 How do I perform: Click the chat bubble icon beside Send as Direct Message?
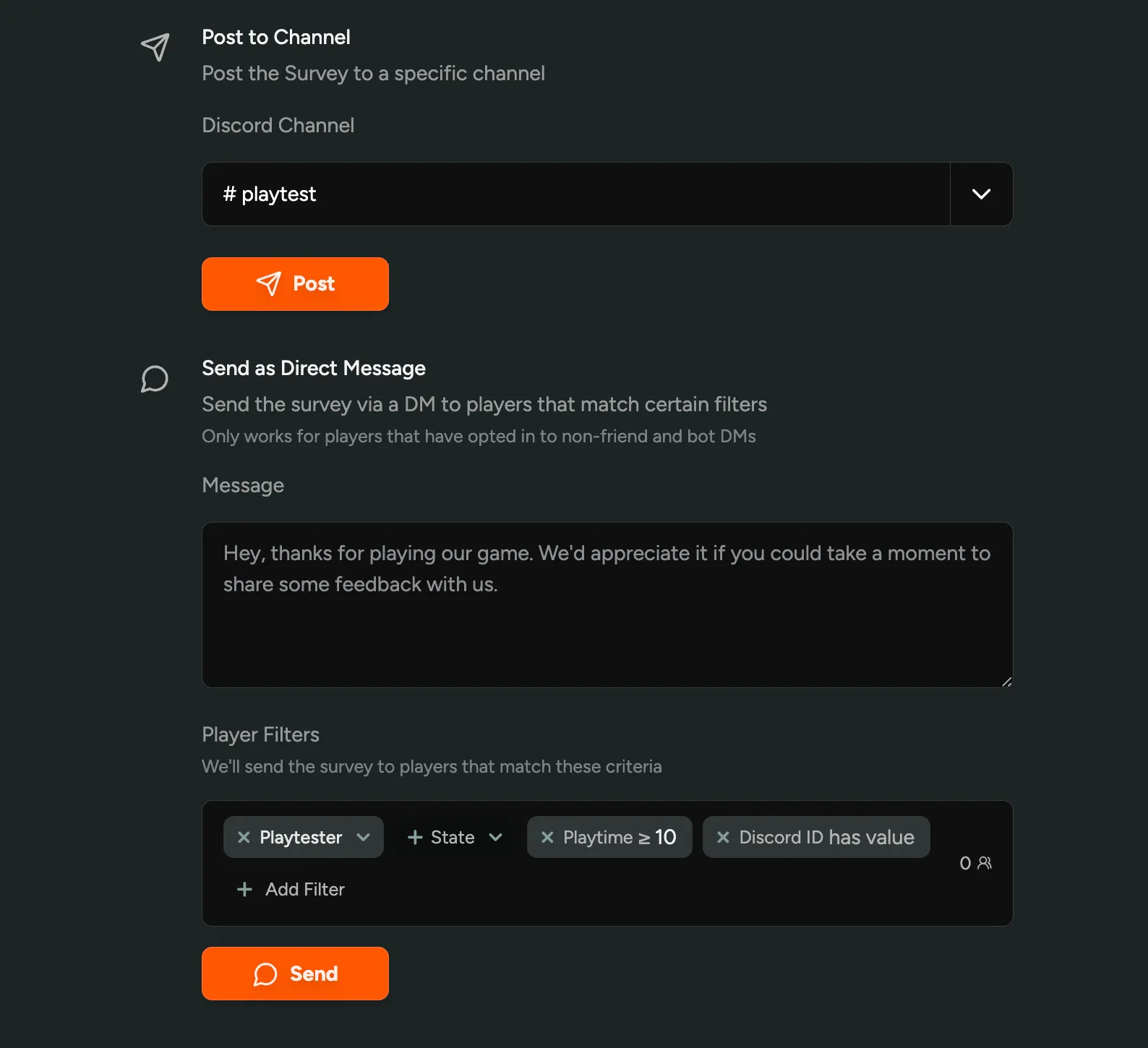(154, 379)
